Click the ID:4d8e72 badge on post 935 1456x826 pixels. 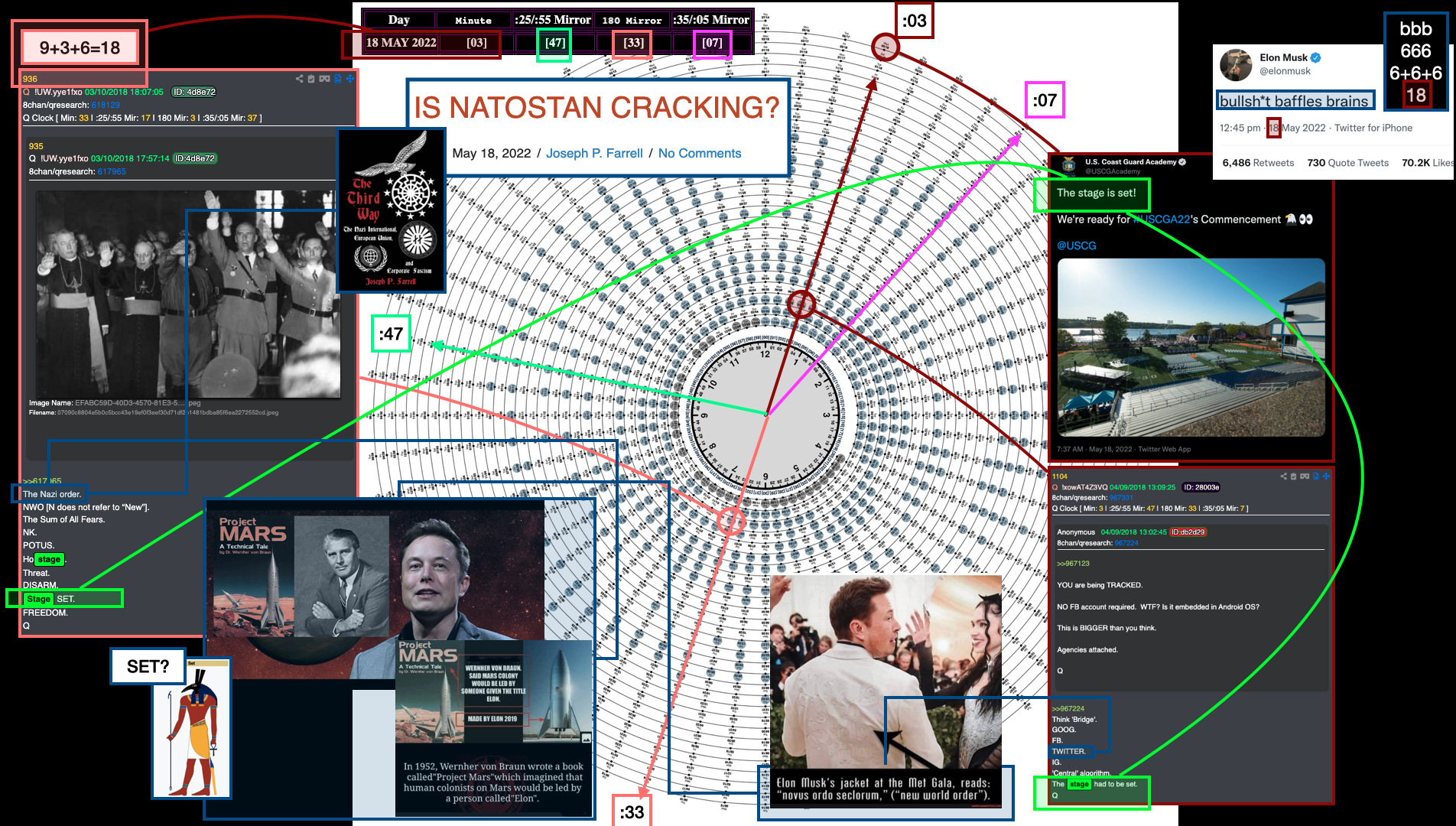click(195, 158)
